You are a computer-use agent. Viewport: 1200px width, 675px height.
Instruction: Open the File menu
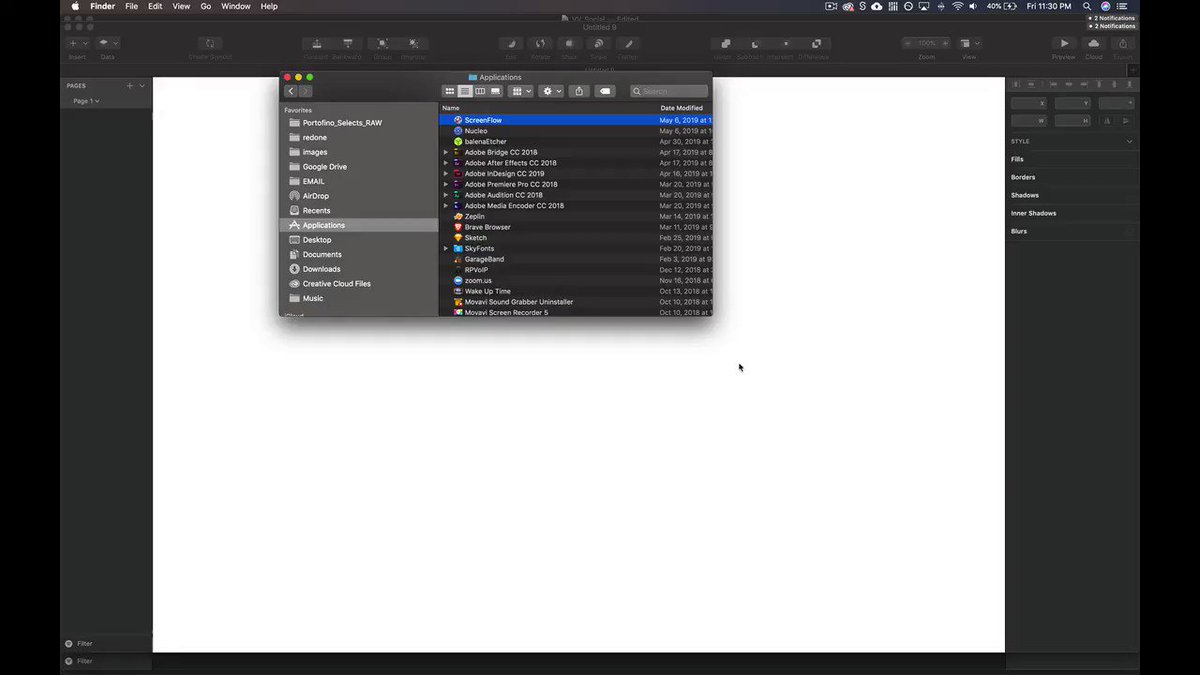(x=132, y=6)
